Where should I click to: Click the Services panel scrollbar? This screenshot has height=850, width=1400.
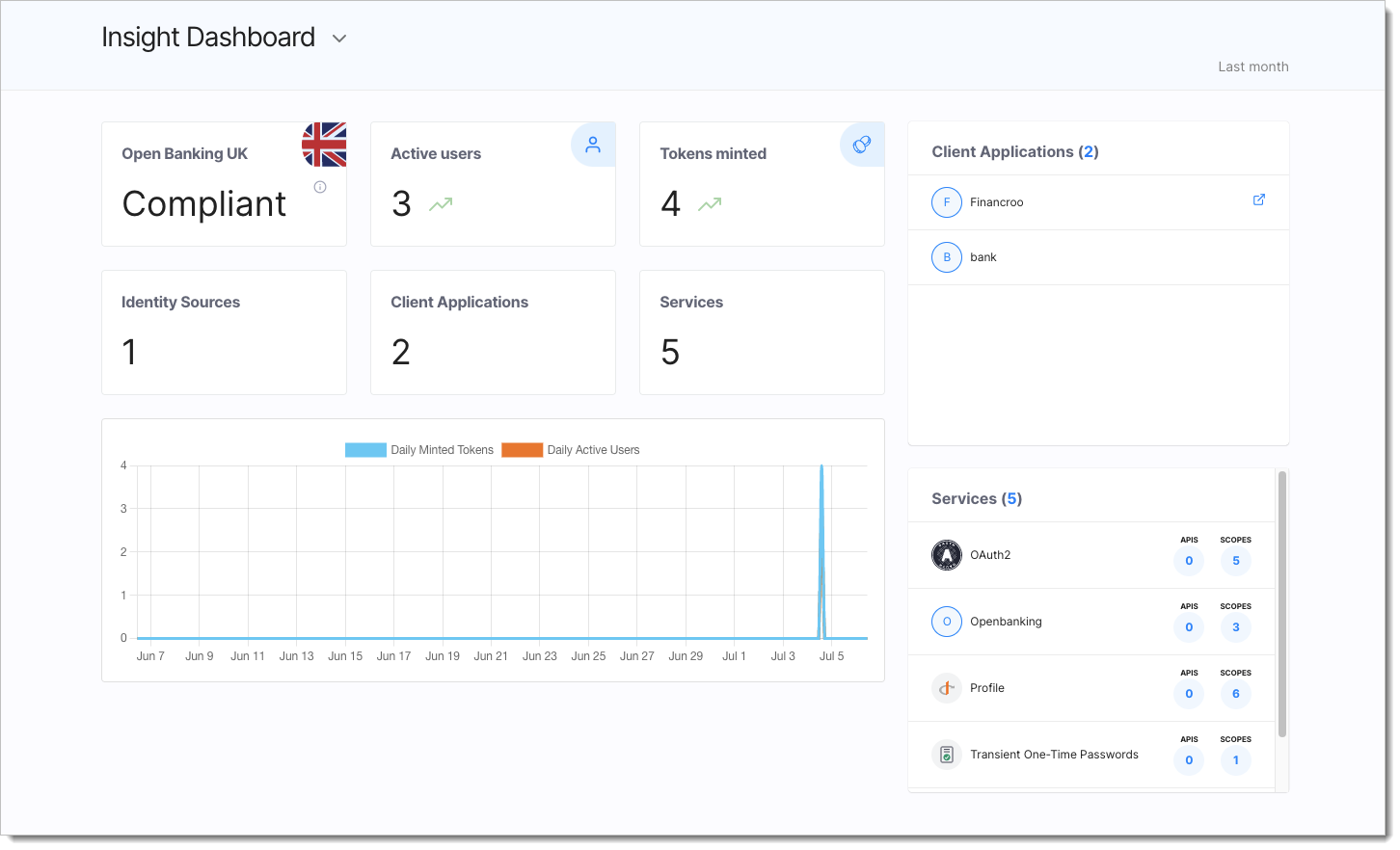point(1282,604)
